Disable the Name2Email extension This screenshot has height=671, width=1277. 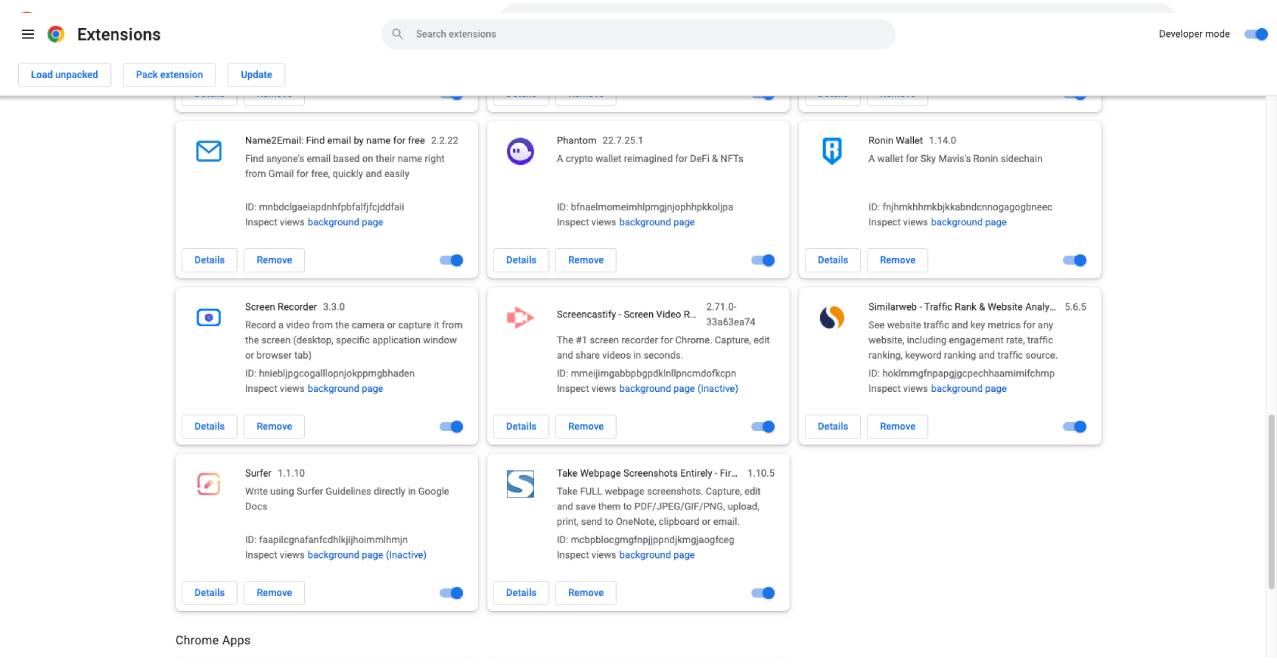[451, 260]
